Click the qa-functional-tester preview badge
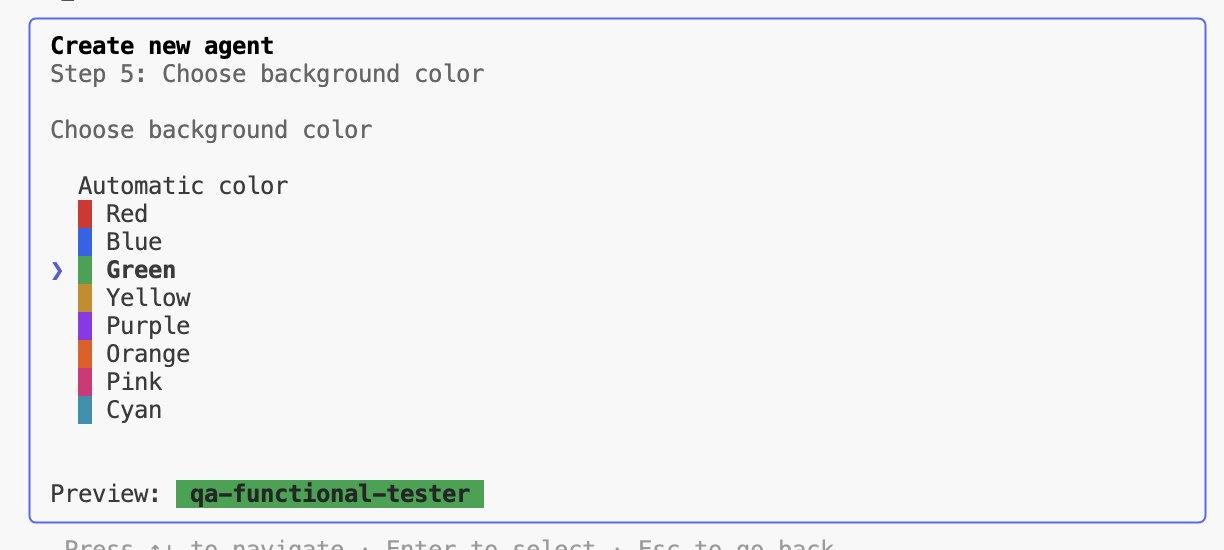This screenshot has width=1224, height=550. point(330,494)
